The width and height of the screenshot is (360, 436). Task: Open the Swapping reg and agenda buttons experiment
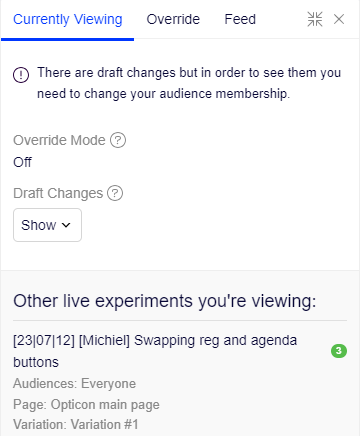(x=155, y=351)
